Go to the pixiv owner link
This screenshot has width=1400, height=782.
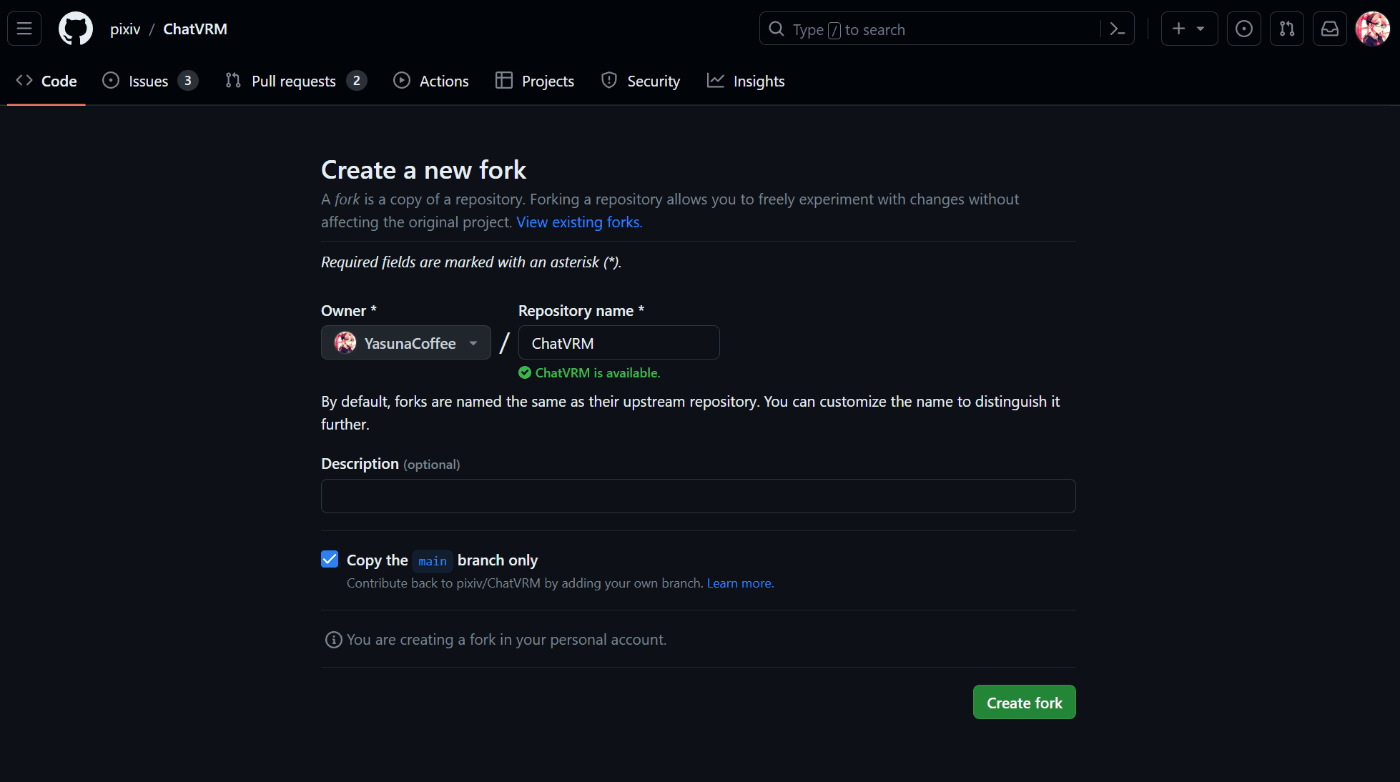(125, 29)
